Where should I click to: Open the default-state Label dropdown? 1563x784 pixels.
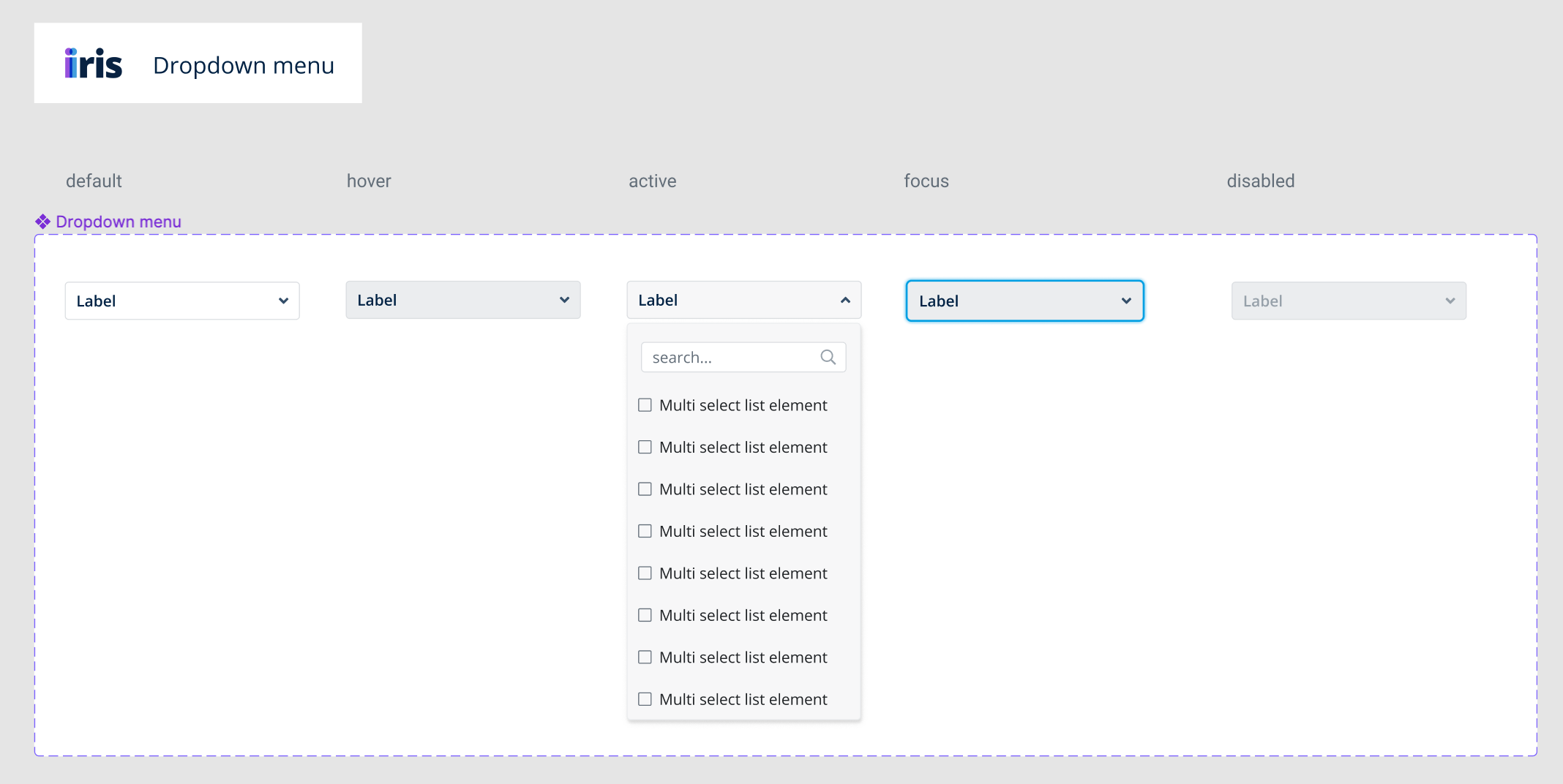click(x=182, y=301)
